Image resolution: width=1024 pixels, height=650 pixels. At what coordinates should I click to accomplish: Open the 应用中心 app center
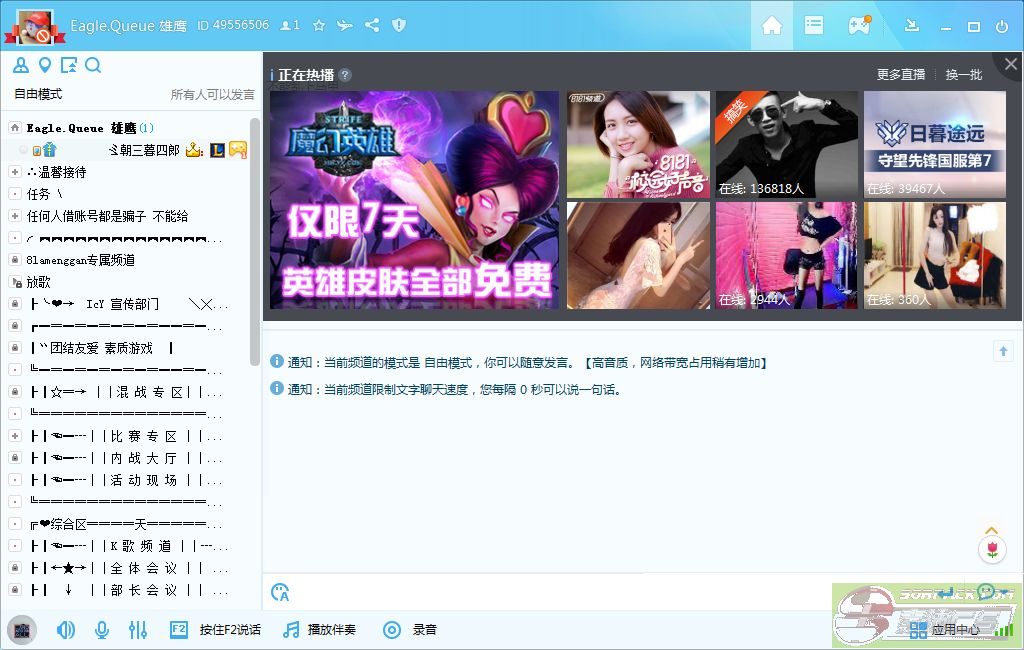pos(944,630)
